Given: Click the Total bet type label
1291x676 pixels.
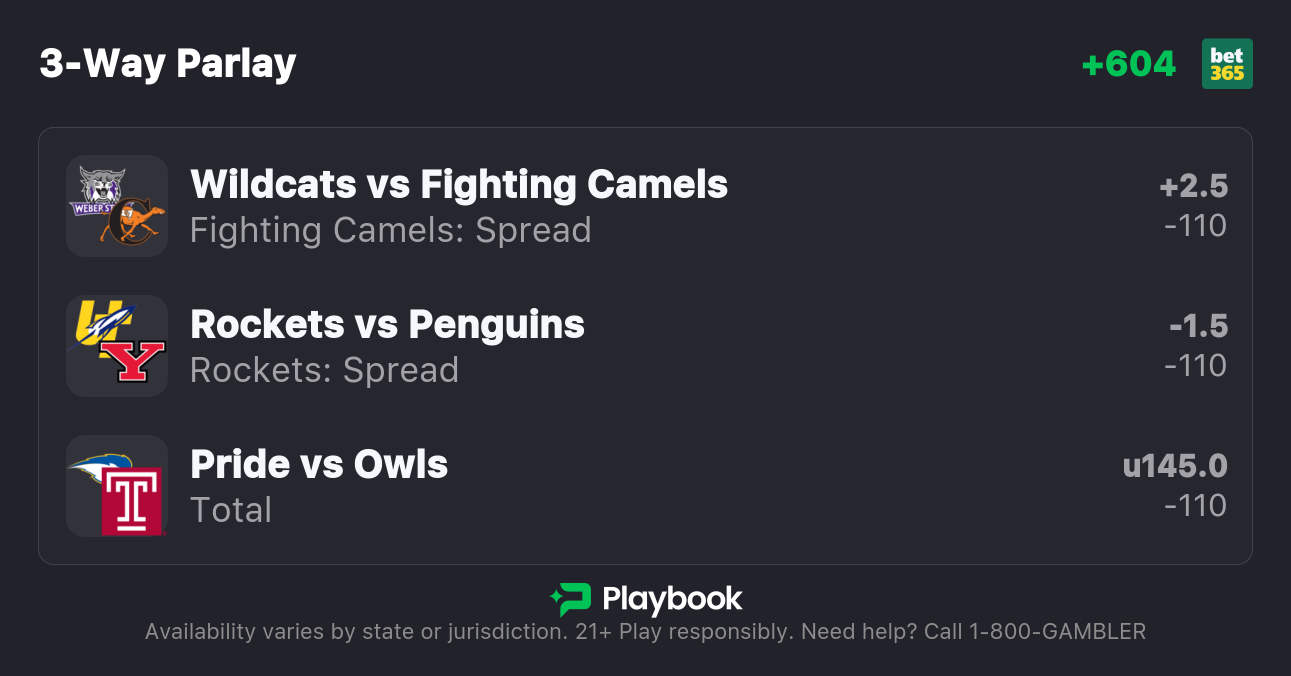Looking at the screenshot, I should [231, 510].
